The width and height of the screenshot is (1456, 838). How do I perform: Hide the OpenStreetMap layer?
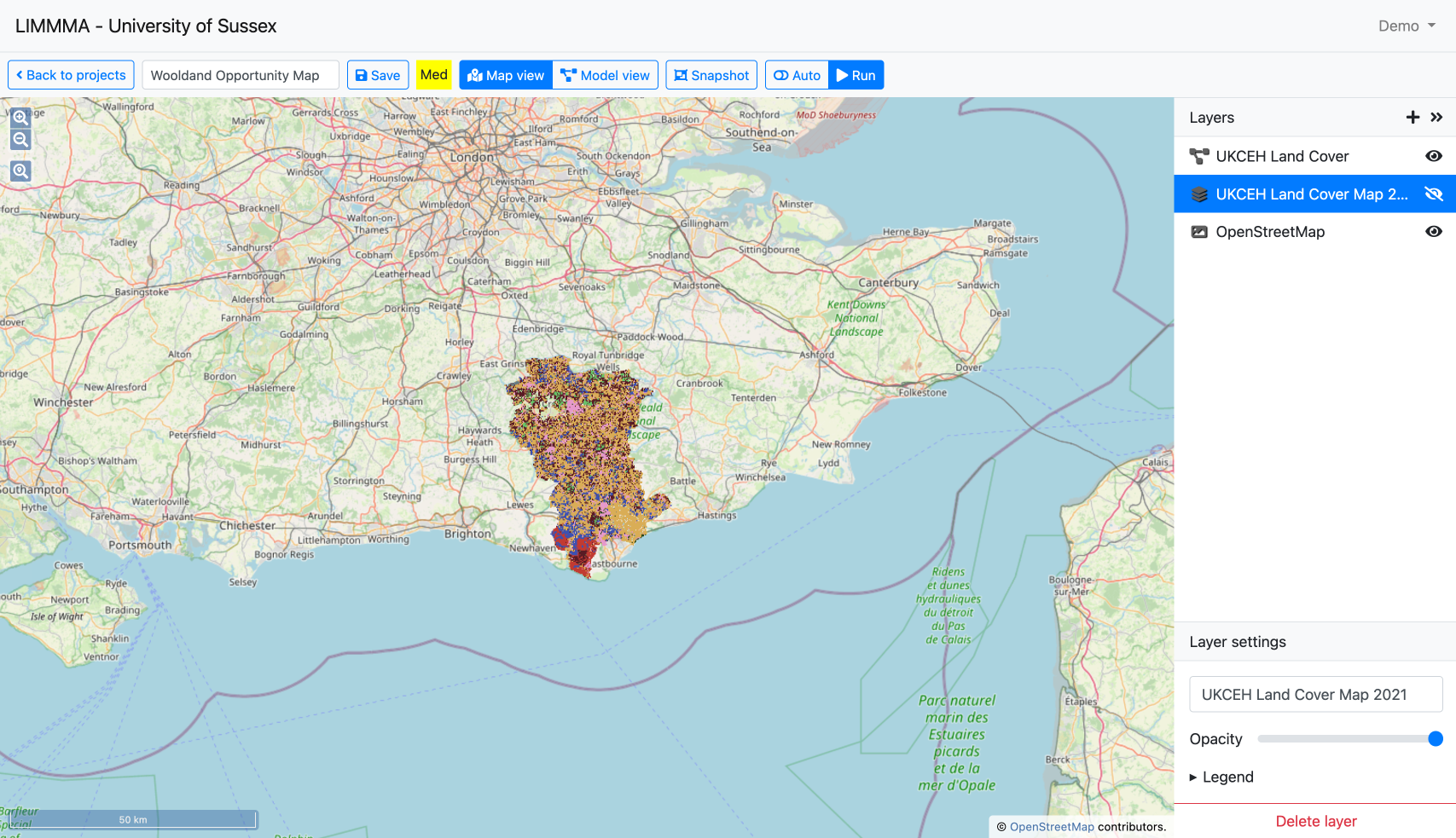[x=1434, y=232]
